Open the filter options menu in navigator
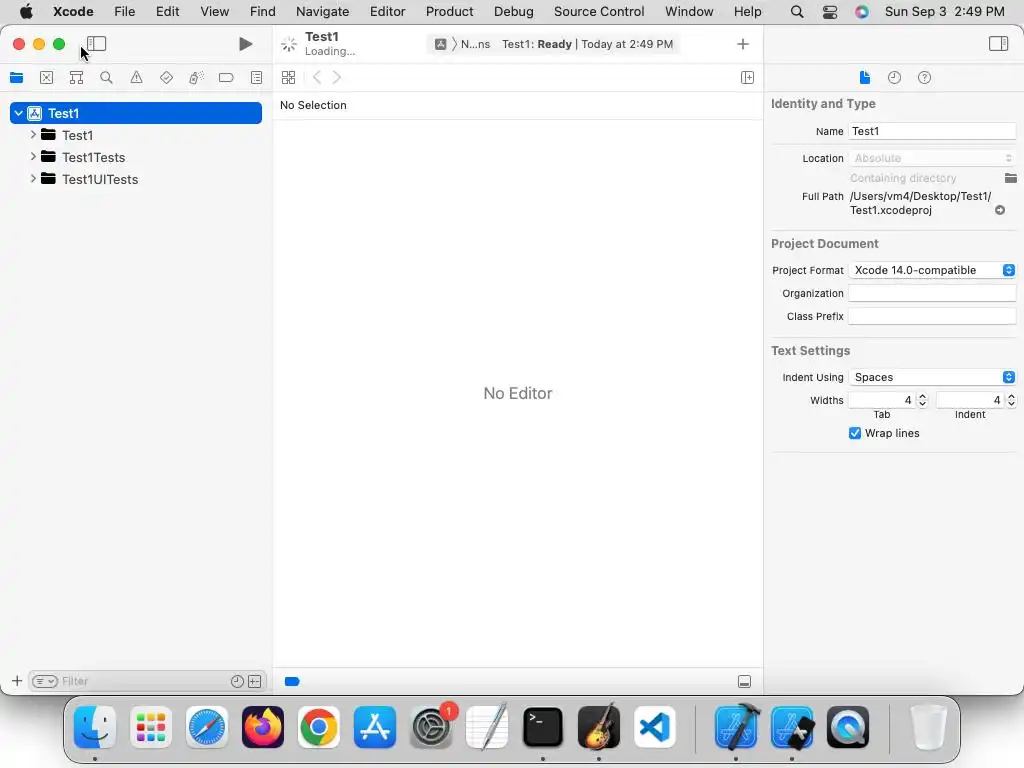Image resolution: width=1024 pixels, height=768 pixels. click(45, 681)
